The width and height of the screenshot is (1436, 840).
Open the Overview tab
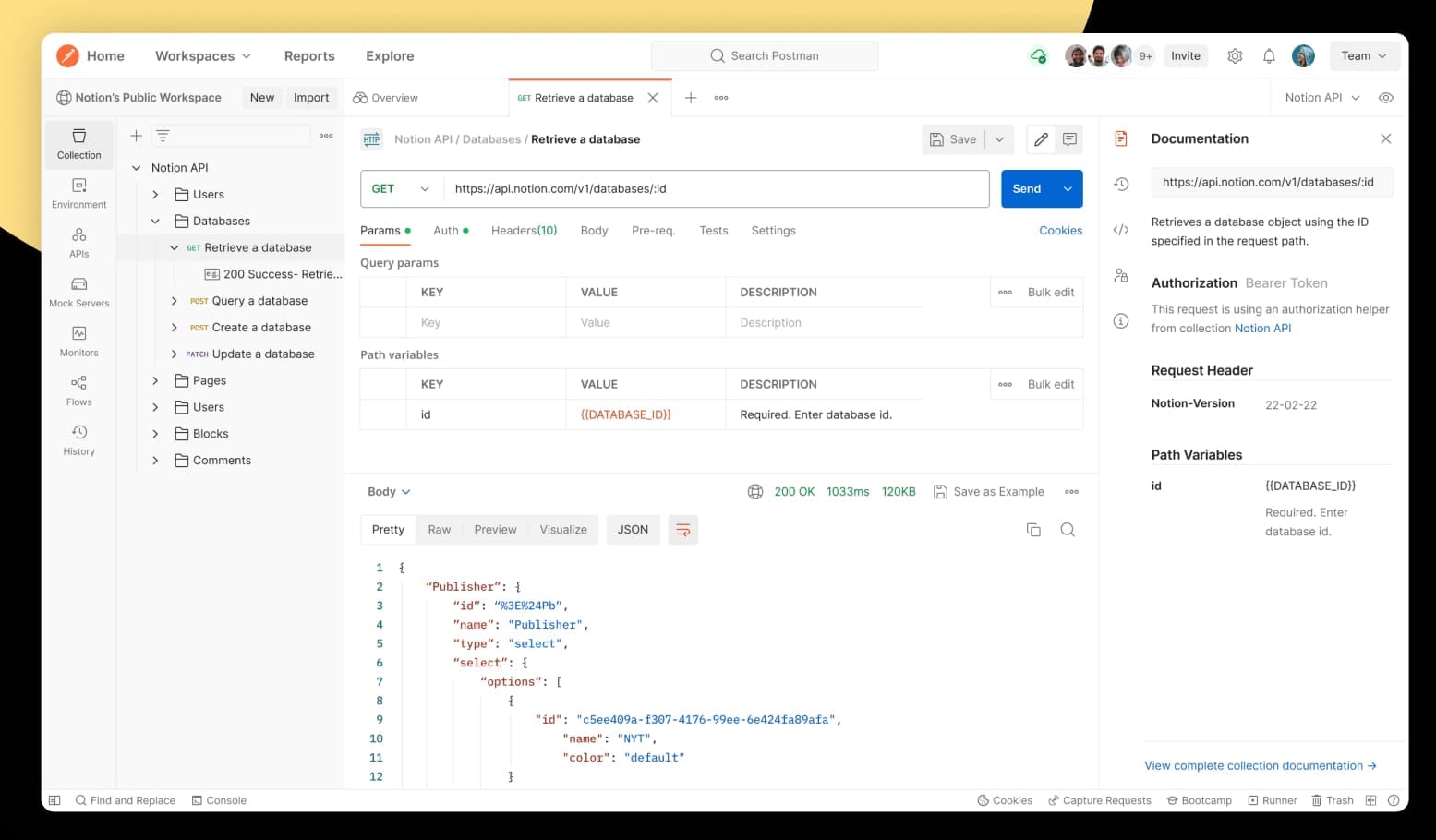pos(386,98)
